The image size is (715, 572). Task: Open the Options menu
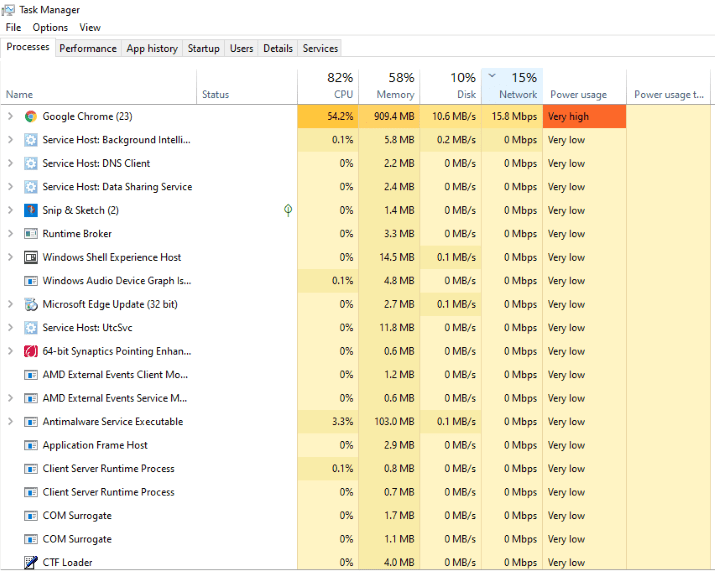[50, 27]
